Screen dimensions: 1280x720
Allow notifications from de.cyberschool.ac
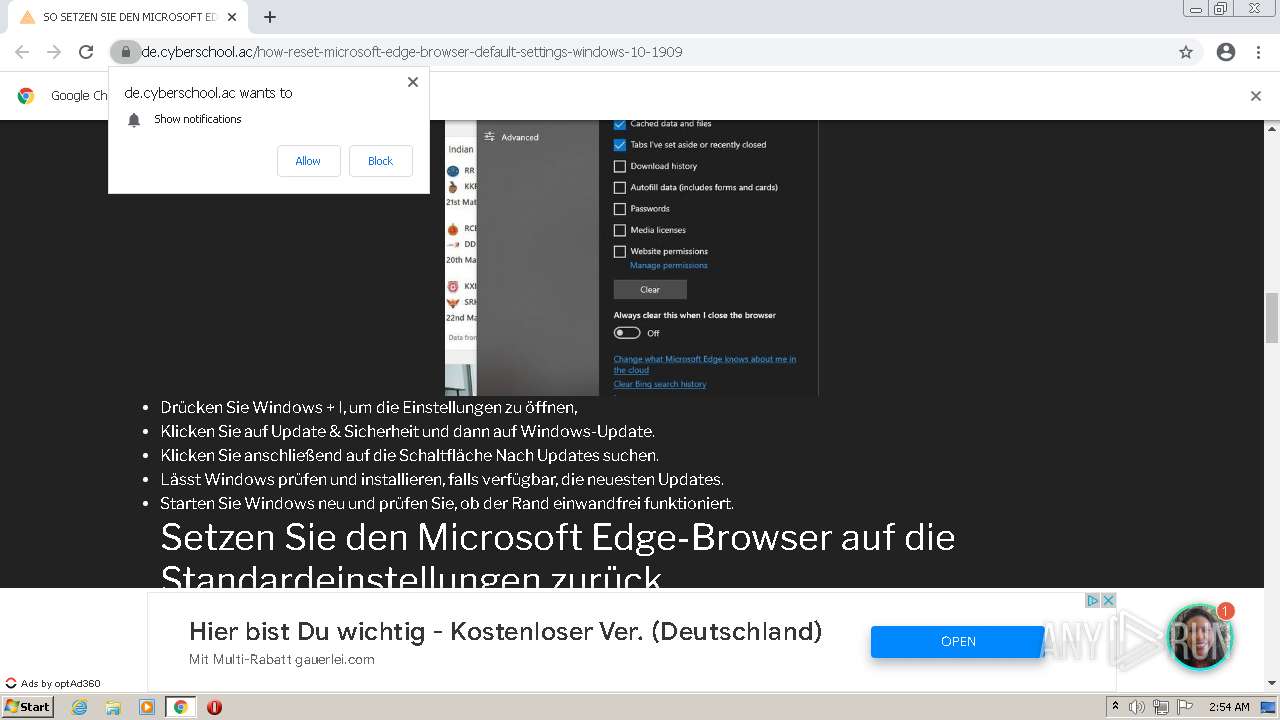(x=308, y=161)
